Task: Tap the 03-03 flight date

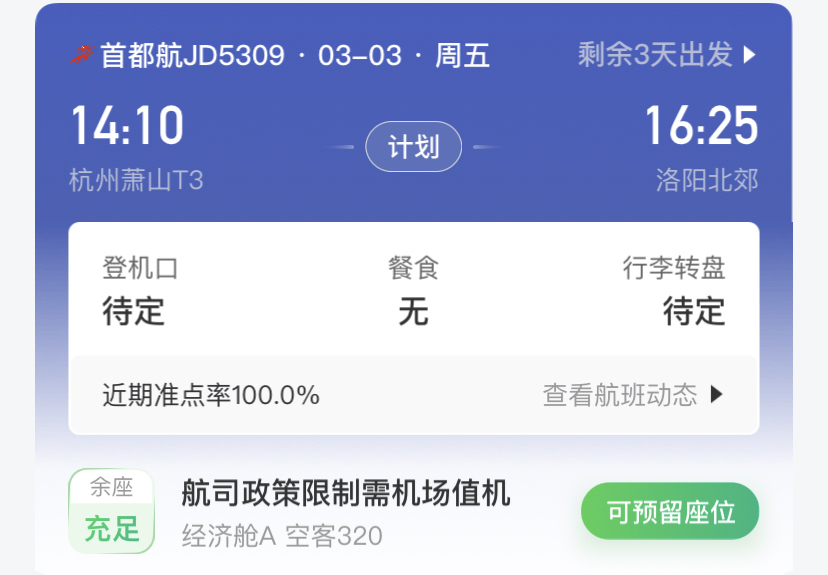Action: coord(360,55)
